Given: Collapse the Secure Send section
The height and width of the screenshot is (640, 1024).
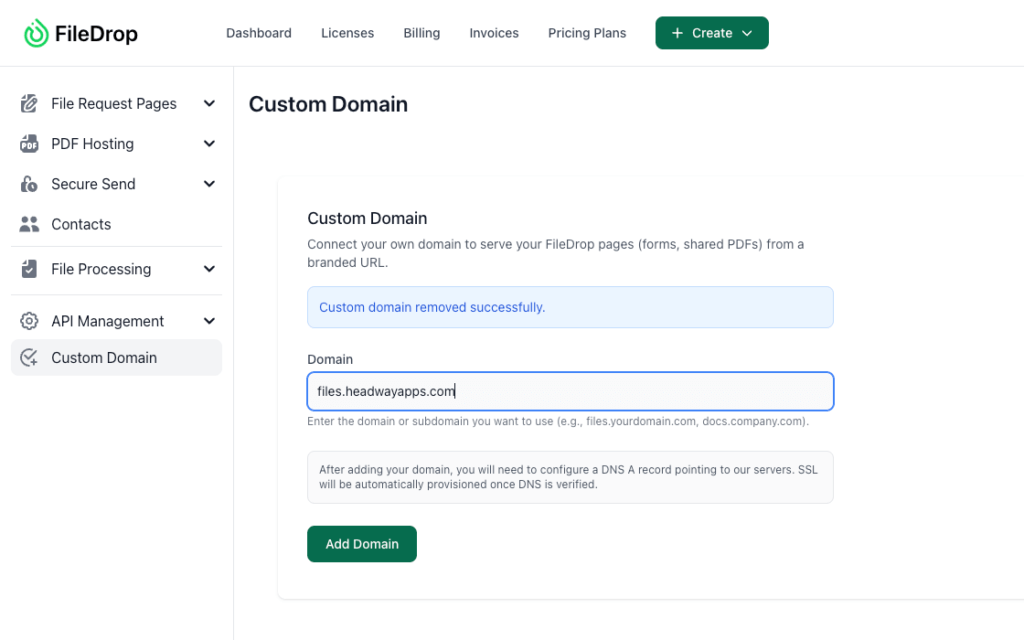Looking at the screenshot, I should 209,184.
